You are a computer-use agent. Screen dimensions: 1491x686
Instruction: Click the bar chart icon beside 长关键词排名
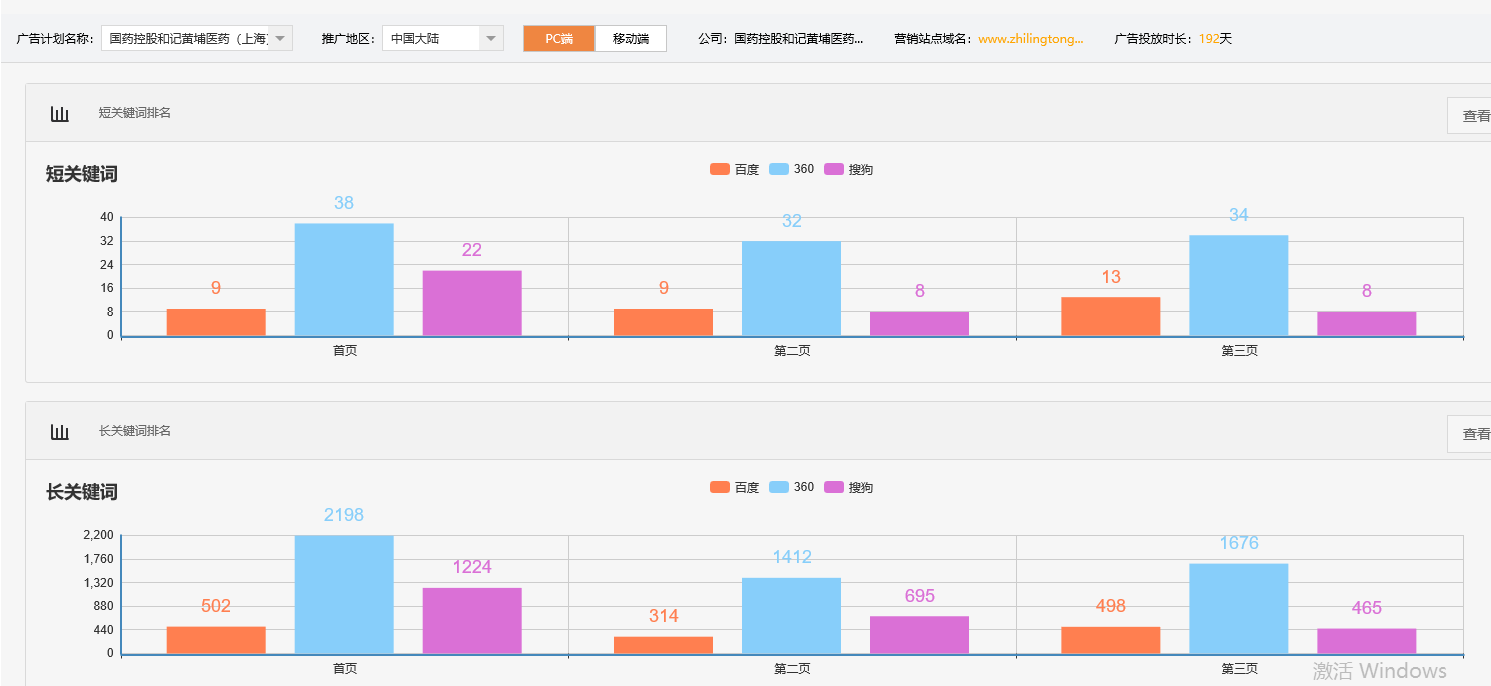[x=60, y=432]
